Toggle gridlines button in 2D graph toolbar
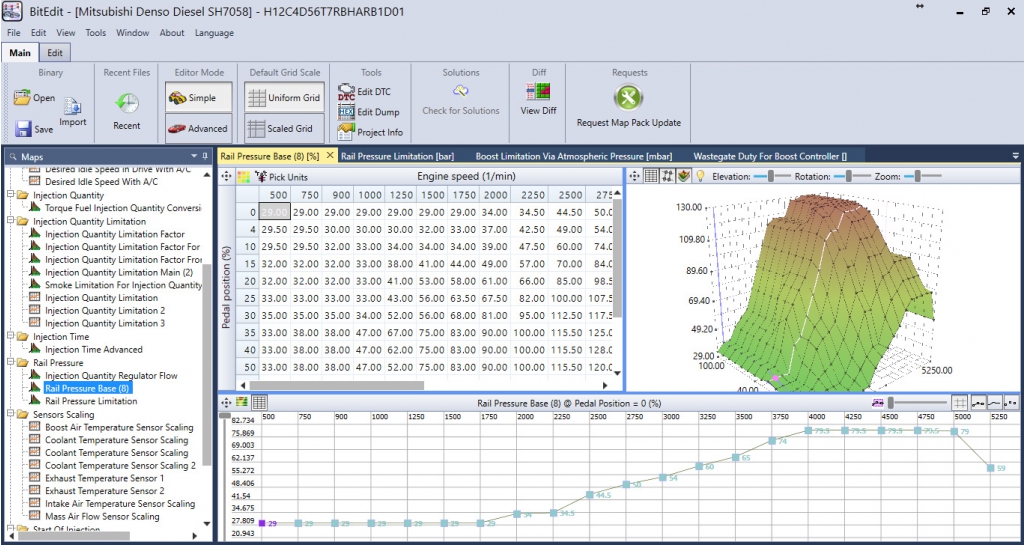This screenshot has width=1024, height=545. click(959, 403)
